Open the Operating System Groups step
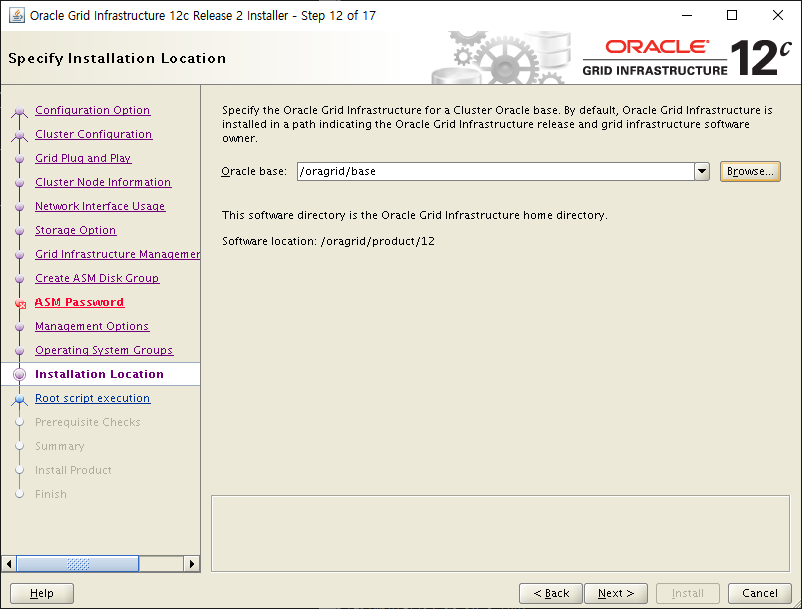This screenshot has height=609, width=802. tap(104, 350)
